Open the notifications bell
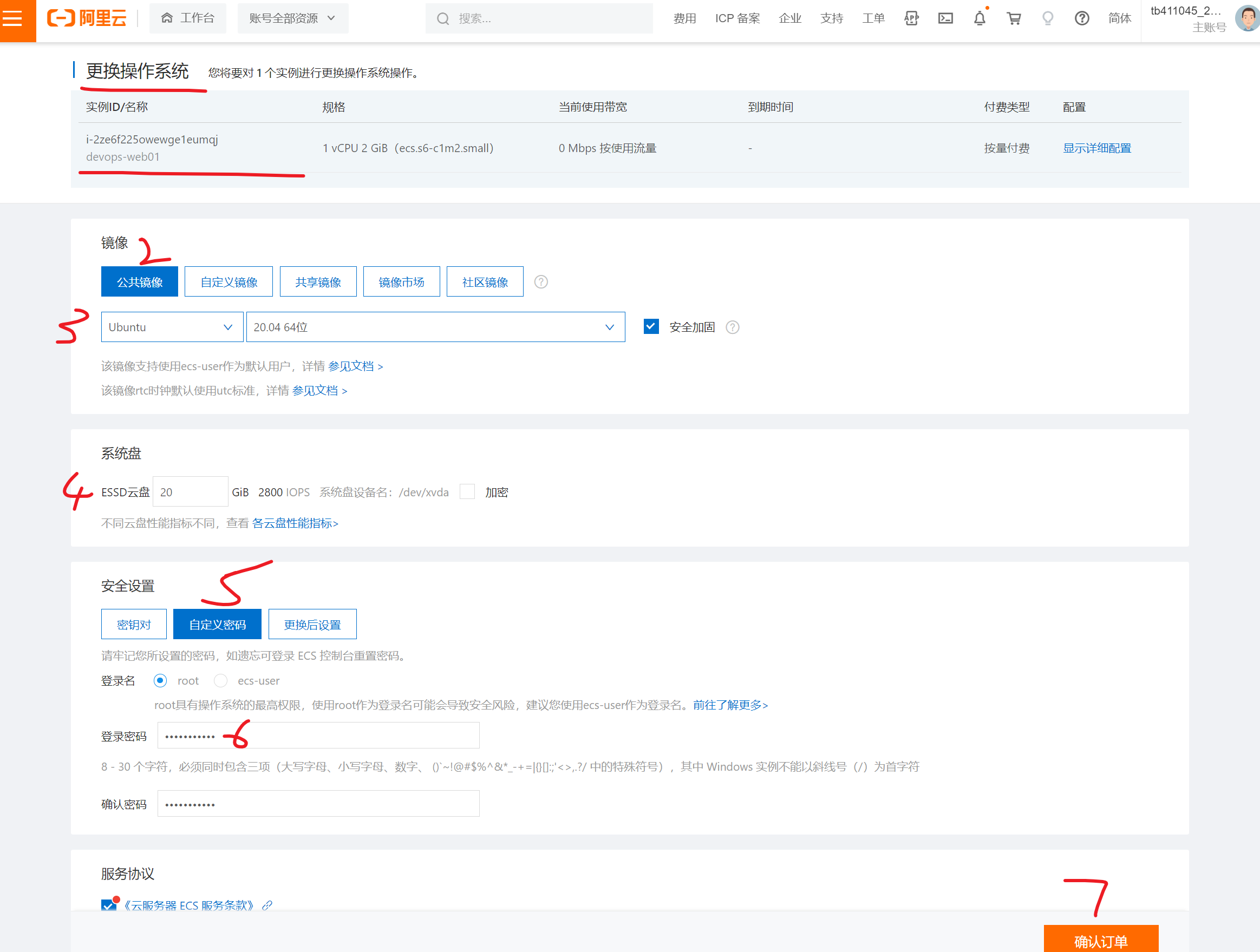This screenshot has height=952, width=1260. 979,18
